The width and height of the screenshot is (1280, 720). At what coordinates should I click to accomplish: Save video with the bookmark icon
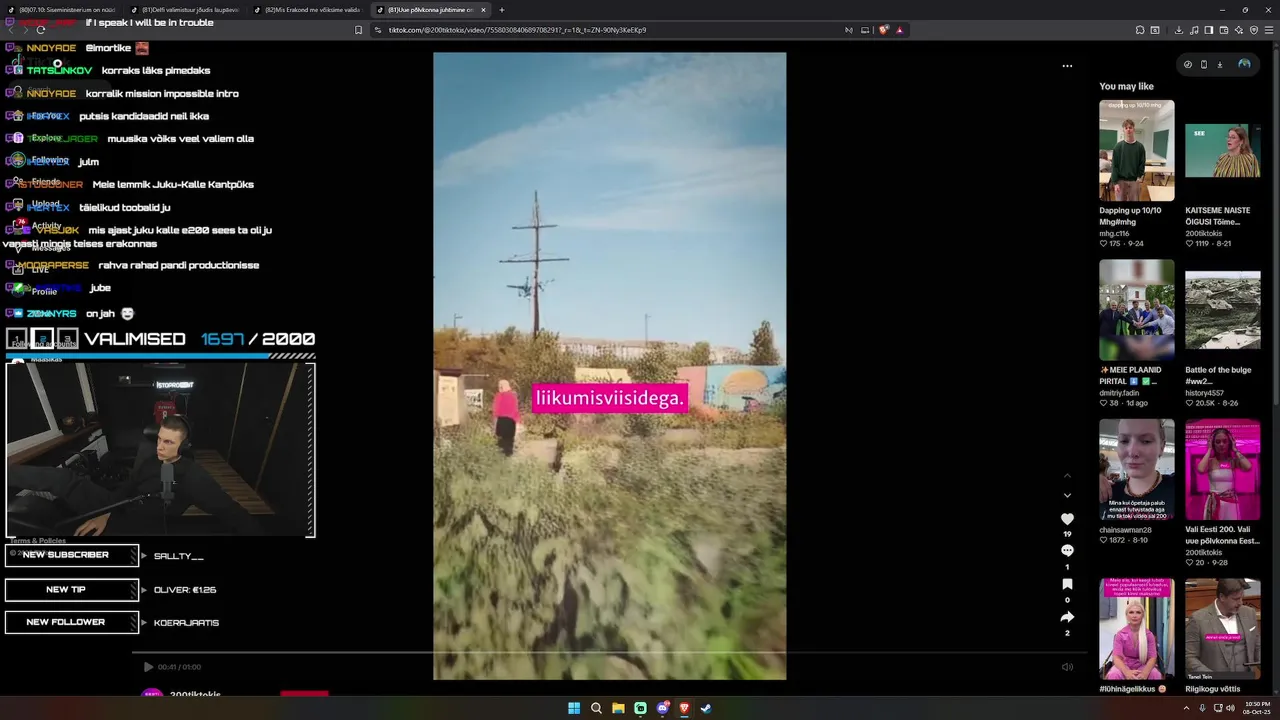coord(1067,584)
